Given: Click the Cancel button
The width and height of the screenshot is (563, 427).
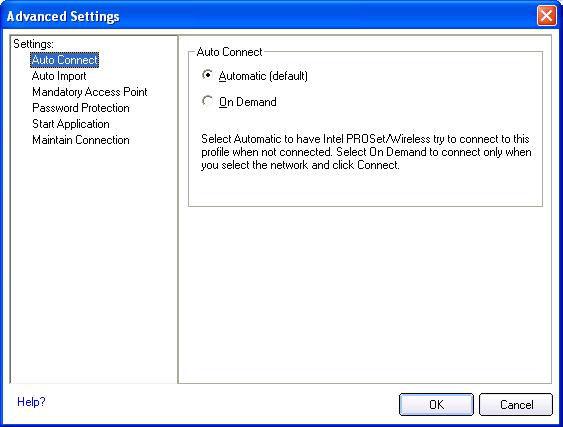Looking at the screenshot, I should point(516,405).
